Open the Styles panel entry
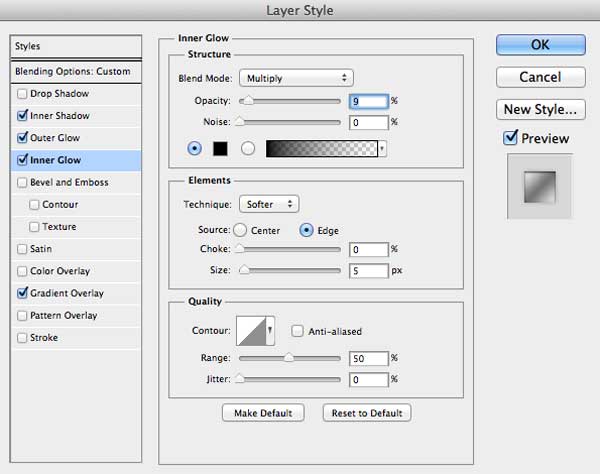 point(76,46)
